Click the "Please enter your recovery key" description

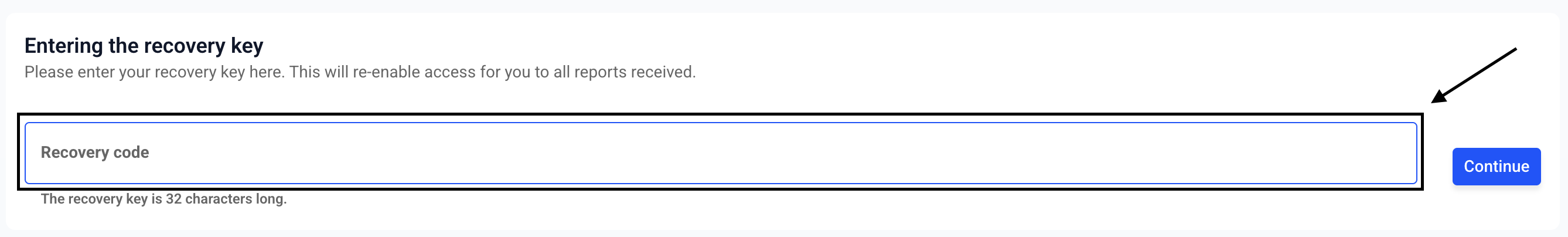(x=359, y=72)
